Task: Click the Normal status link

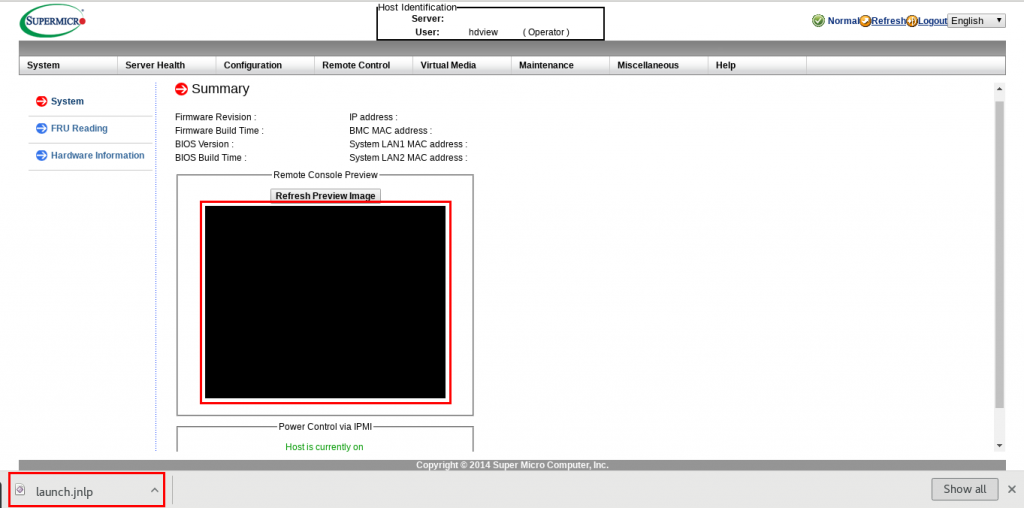Action: point(843,21)
